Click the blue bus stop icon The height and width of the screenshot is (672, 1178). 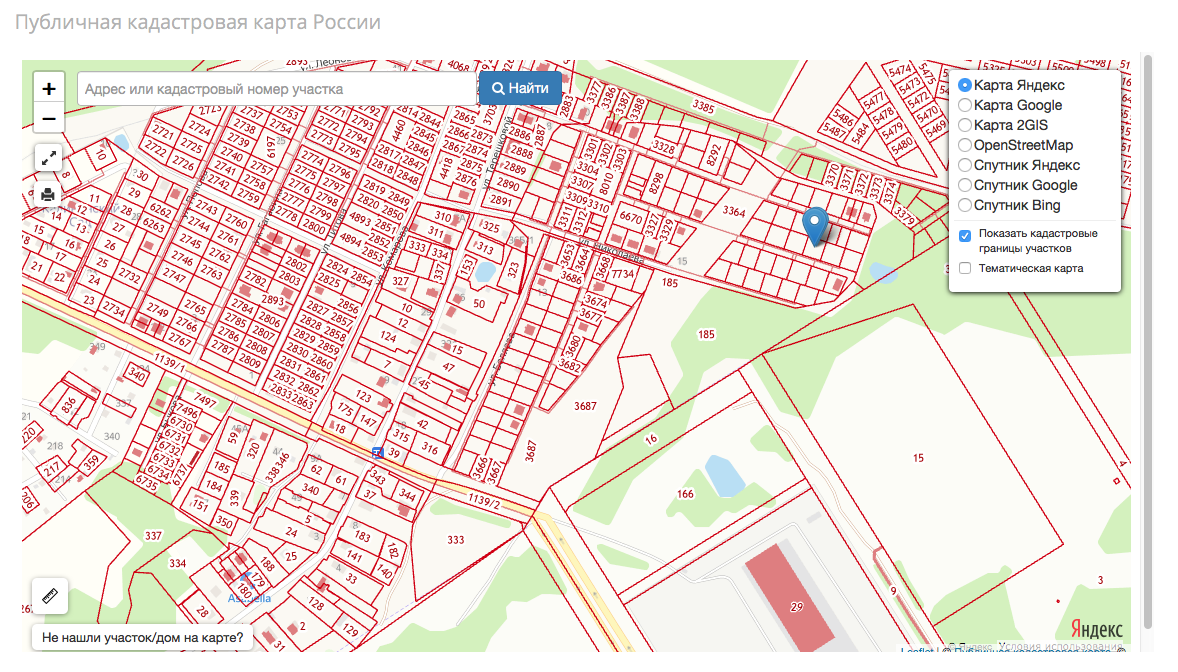pos(377,453)
